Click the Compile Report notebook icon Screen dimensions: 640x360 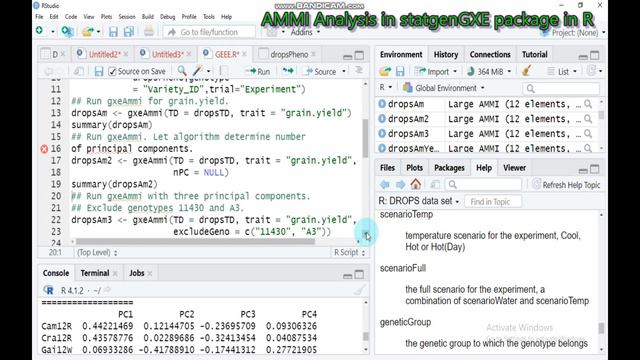click(x=224, y=71)
